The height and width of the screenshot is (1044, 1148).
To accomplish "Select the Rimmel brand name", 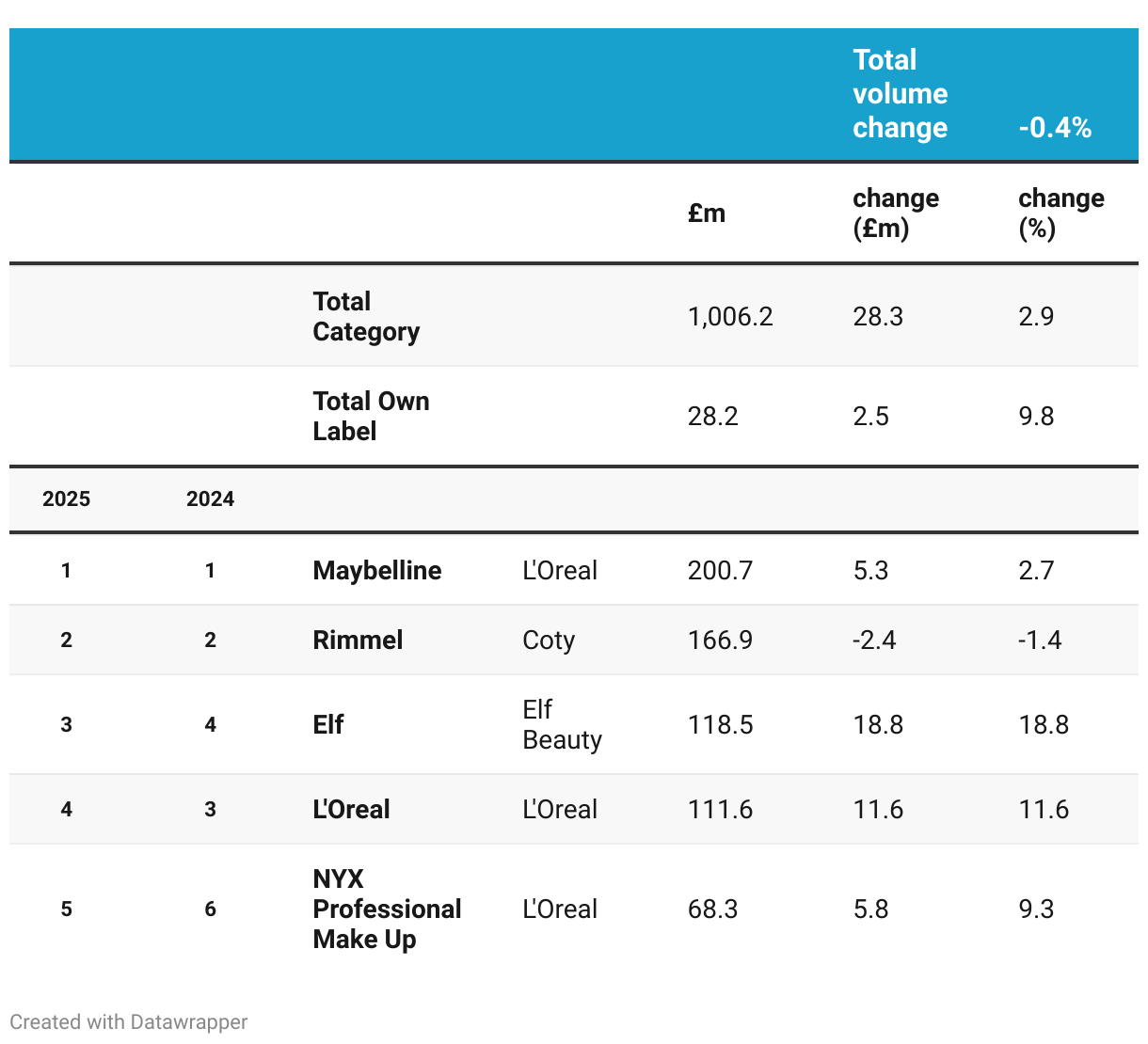I will [358, 641].
